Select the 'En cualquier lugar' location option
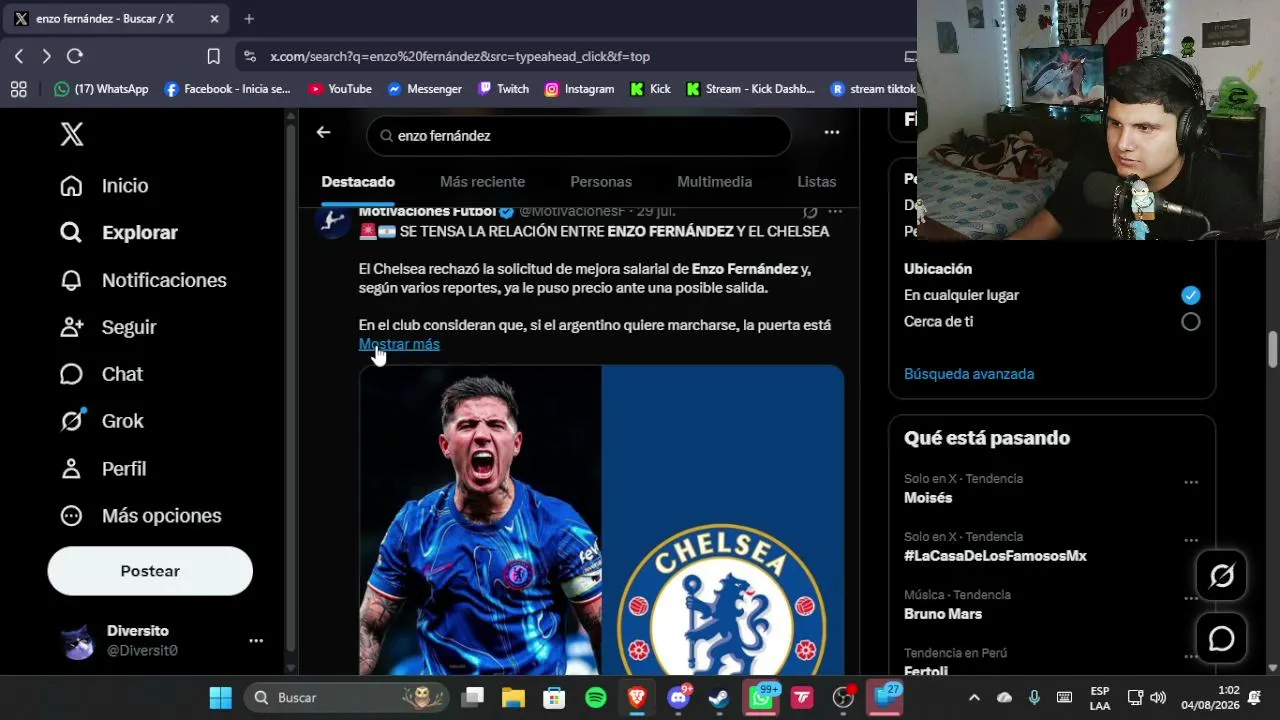Viewport: 1280px width, 720px height. (1190, 295)
